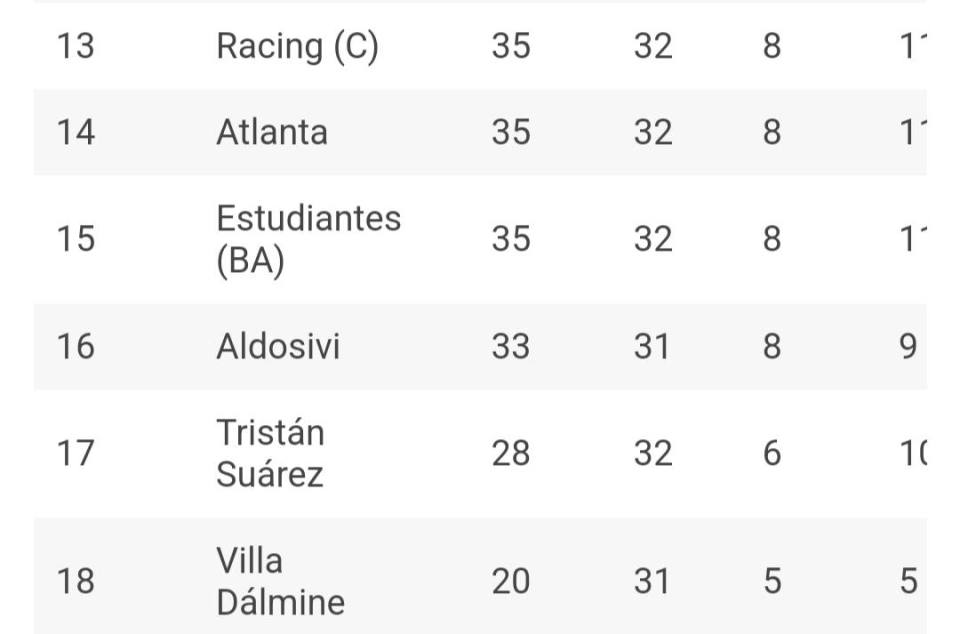Screen dimensions: 960x634
Task: Select the Villa Dálmine team name
Action: (280, 581)
